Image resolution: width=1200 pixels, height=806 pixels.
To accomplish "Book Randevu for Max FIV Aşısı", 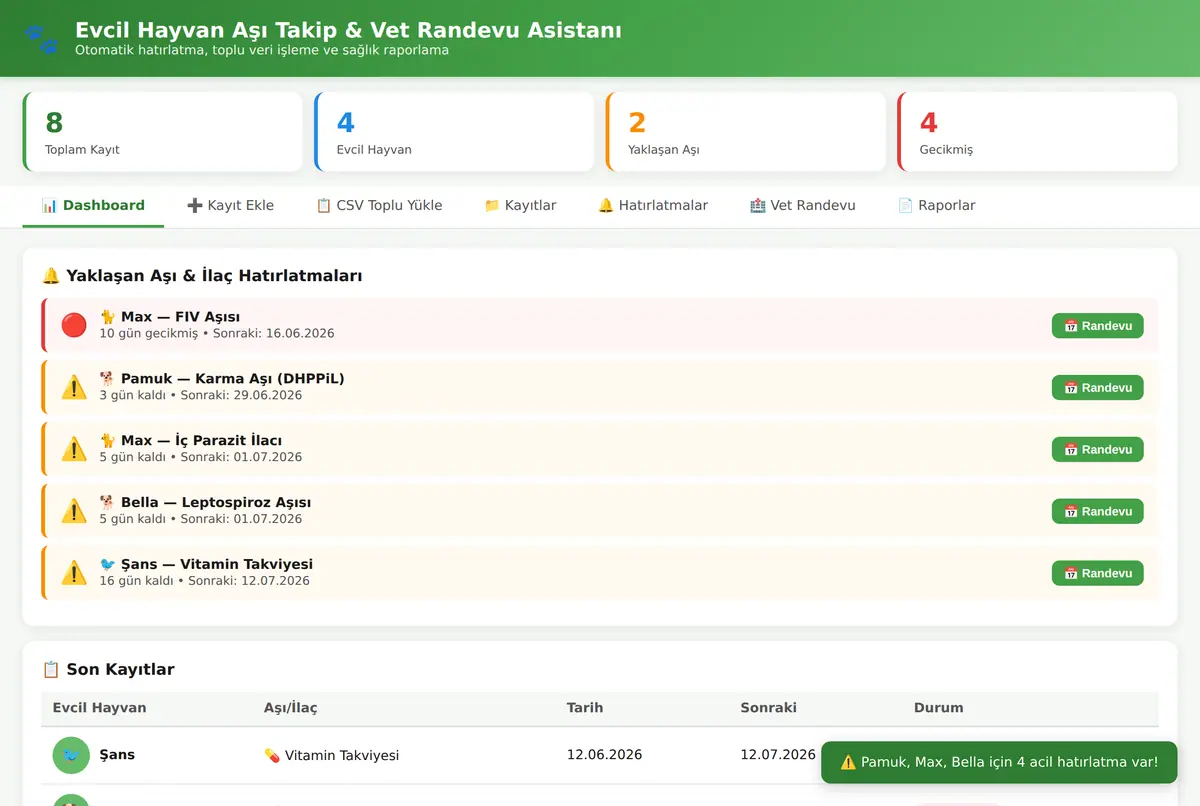I will [1097, 326].
